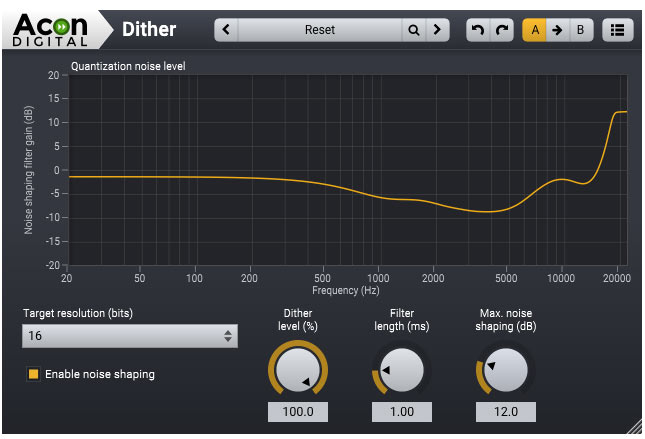The height and width of the screenshot is (439, 645).
Task: Copy settings A to B arrow
Action: click(x=557, y=30)
